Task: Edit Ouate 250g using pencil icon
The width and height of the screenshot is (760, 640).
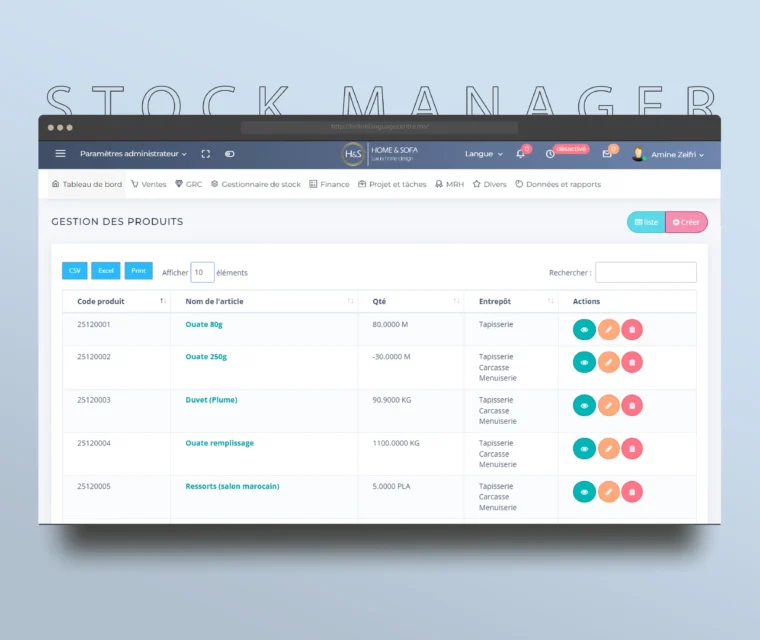Action: [608, 362]
